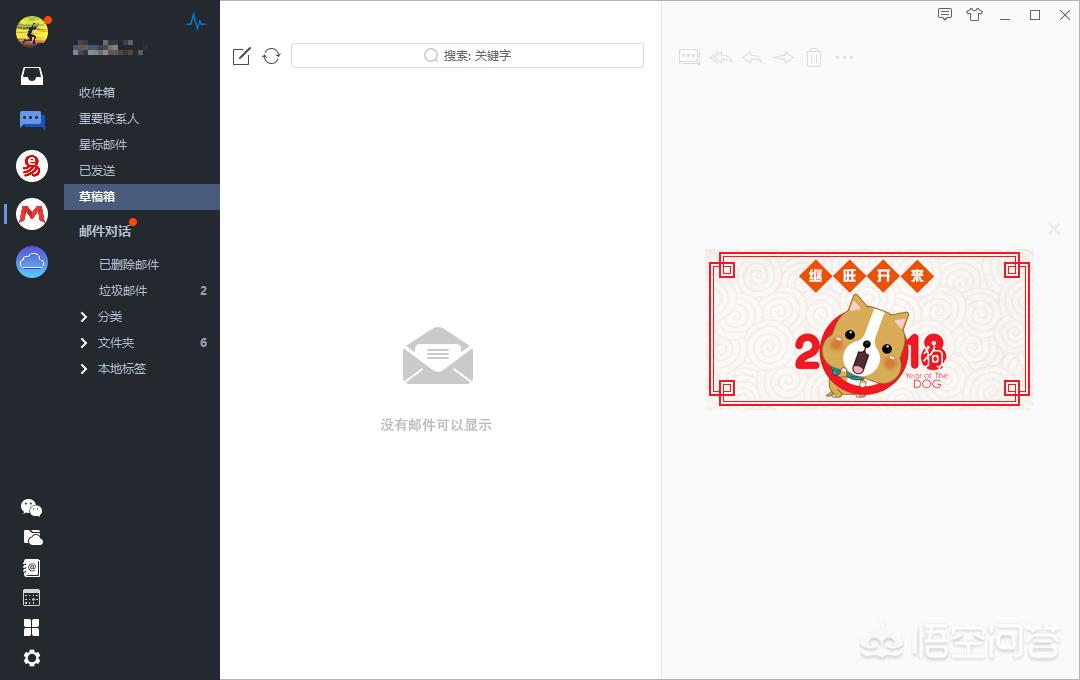
Task: Switch to the red NetEase Yi account icon
Action: tap(32, 166)
